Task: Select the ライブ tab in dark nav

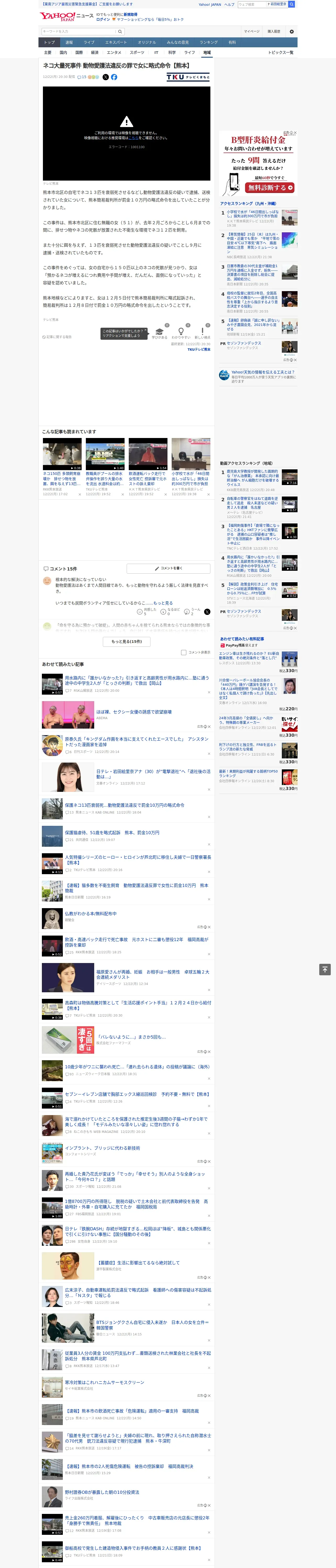Action: tap(89, 43)
